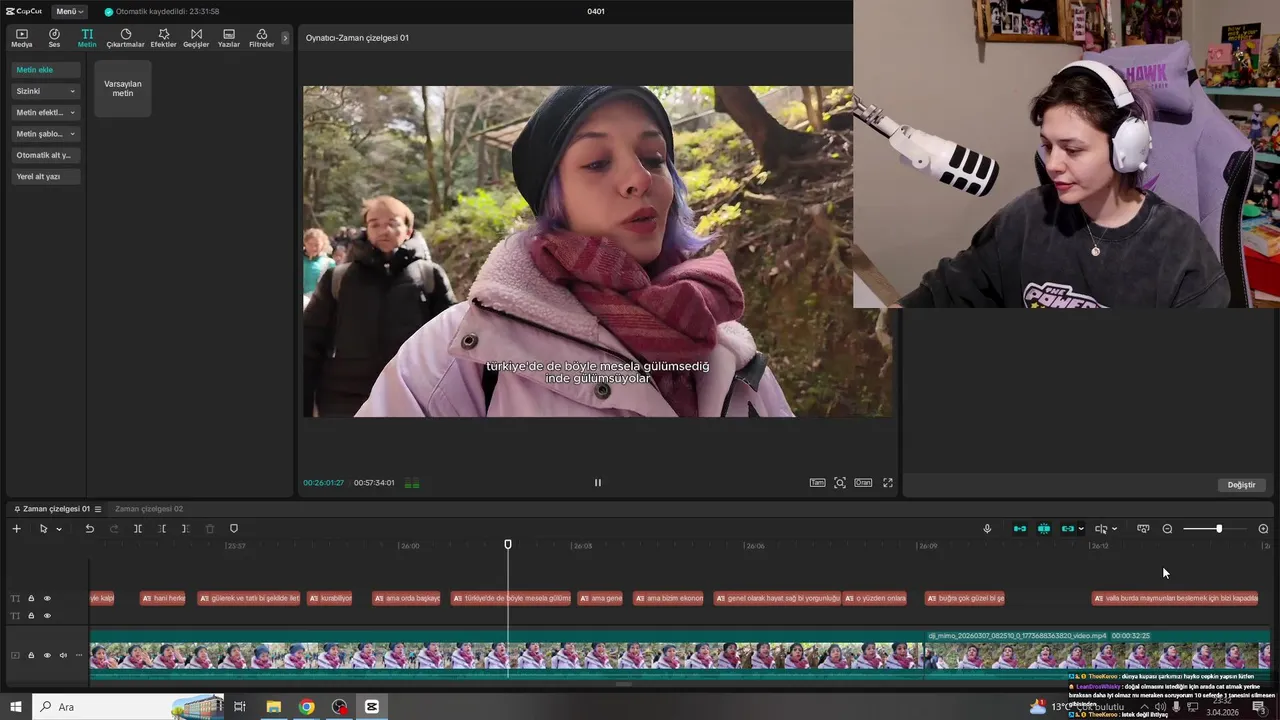Viewport: 1280px width, 720px height.
Task: Open the Yazılar captions tab
Action: [229, 38]
